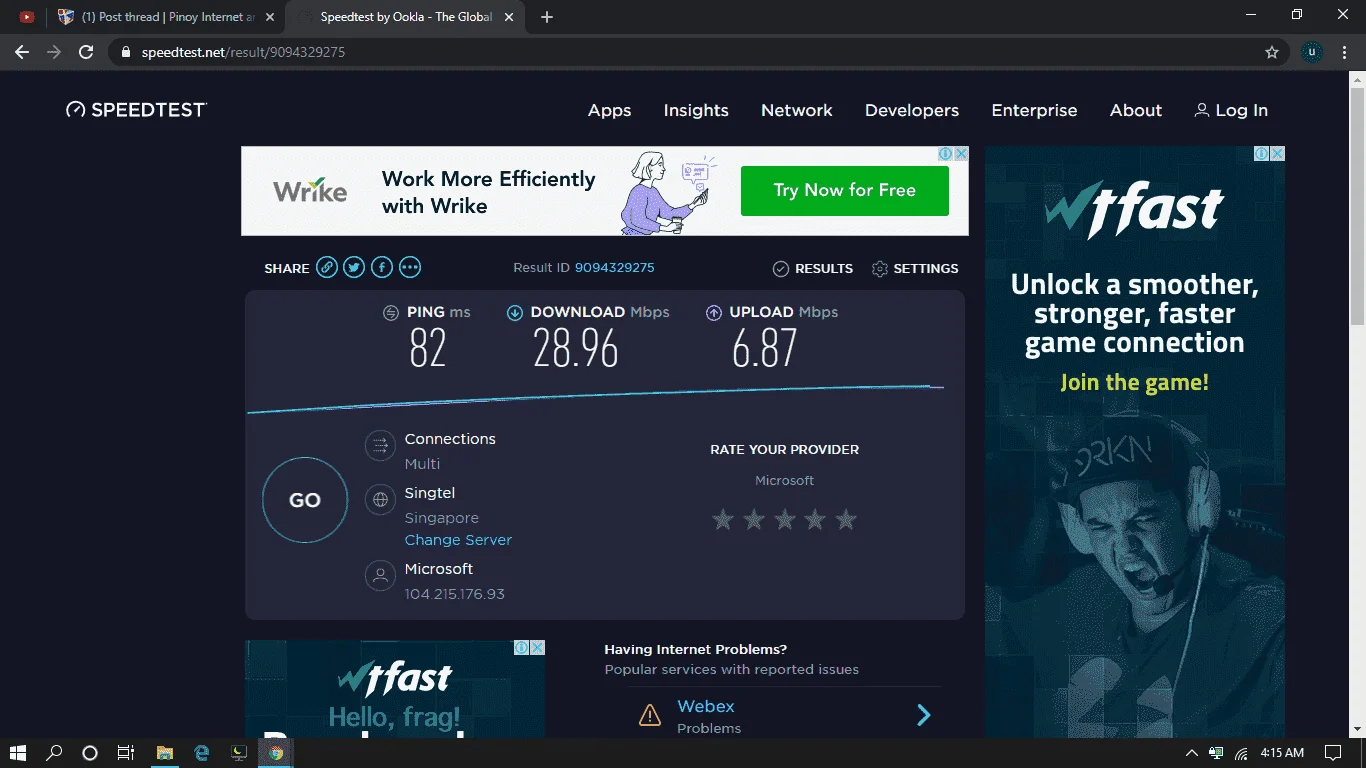Viewport: 1366px width, 768px height.
Task: Open the Chrome profile avatar
Action: (1312, 52)
